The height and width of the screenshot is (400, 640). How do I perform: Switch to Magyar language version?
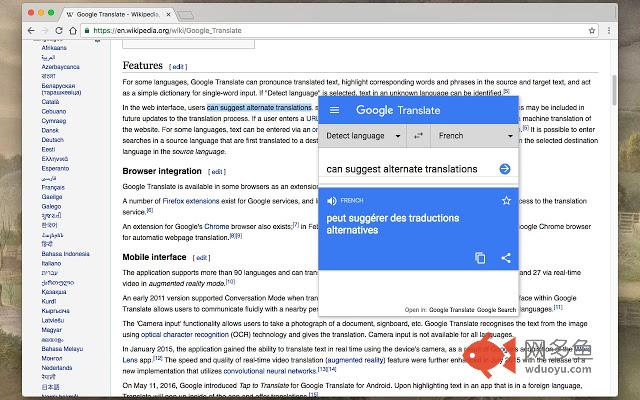pos(51,330)
